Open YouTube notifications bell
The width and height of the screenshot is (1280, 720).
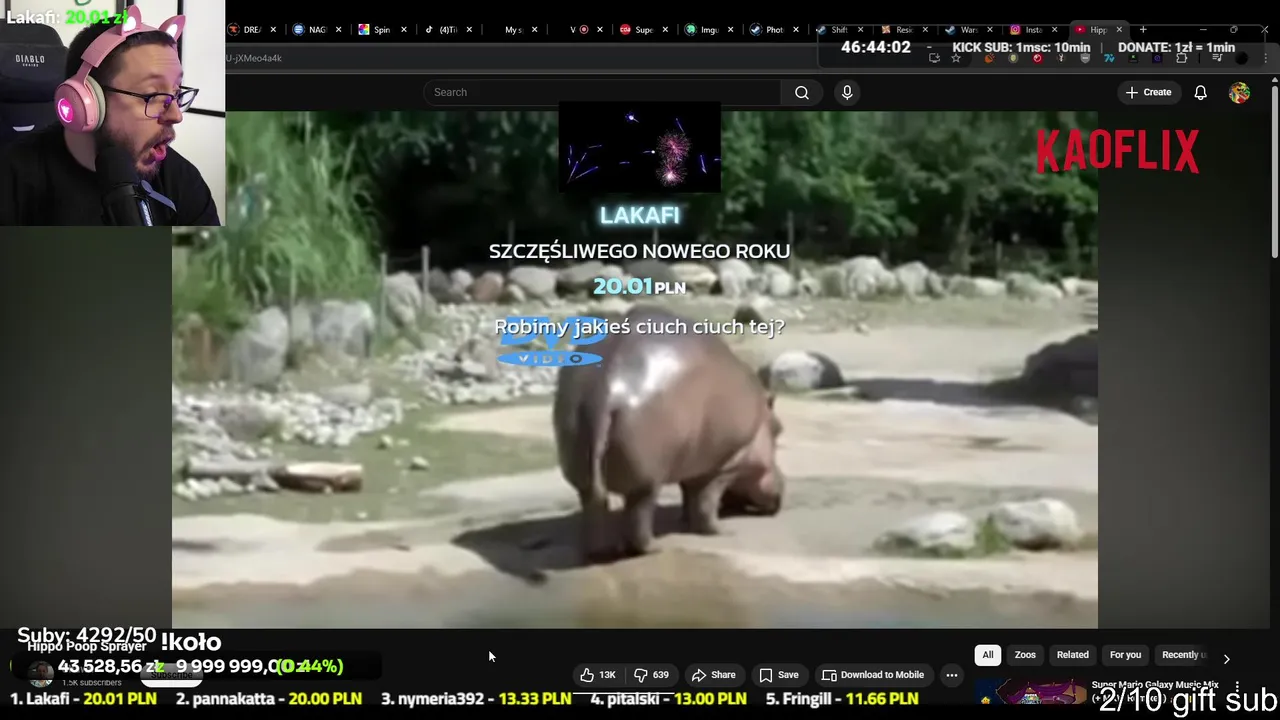tap(1200, 92)
